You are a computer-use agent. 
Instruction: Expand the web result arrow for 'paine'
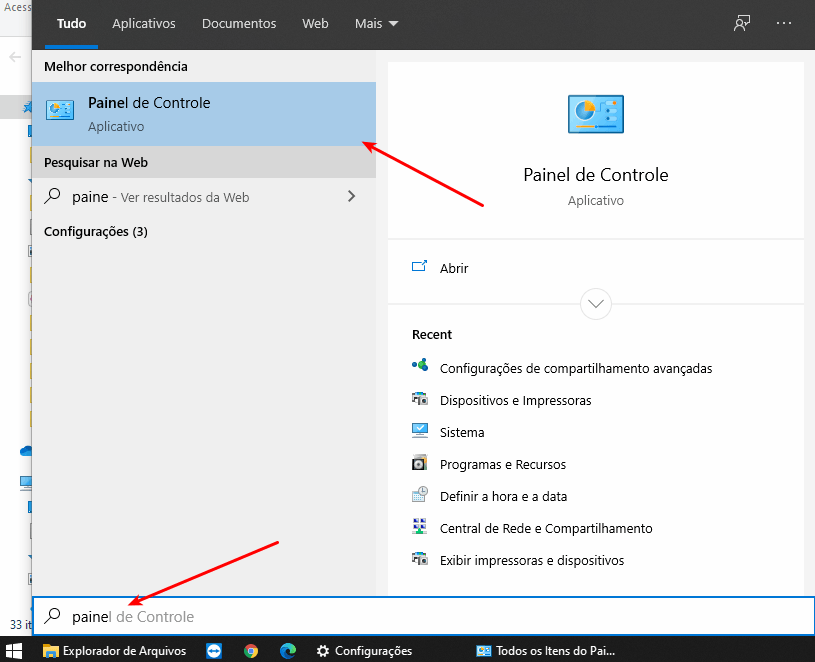pyautogui.click(x=352, y=196)
